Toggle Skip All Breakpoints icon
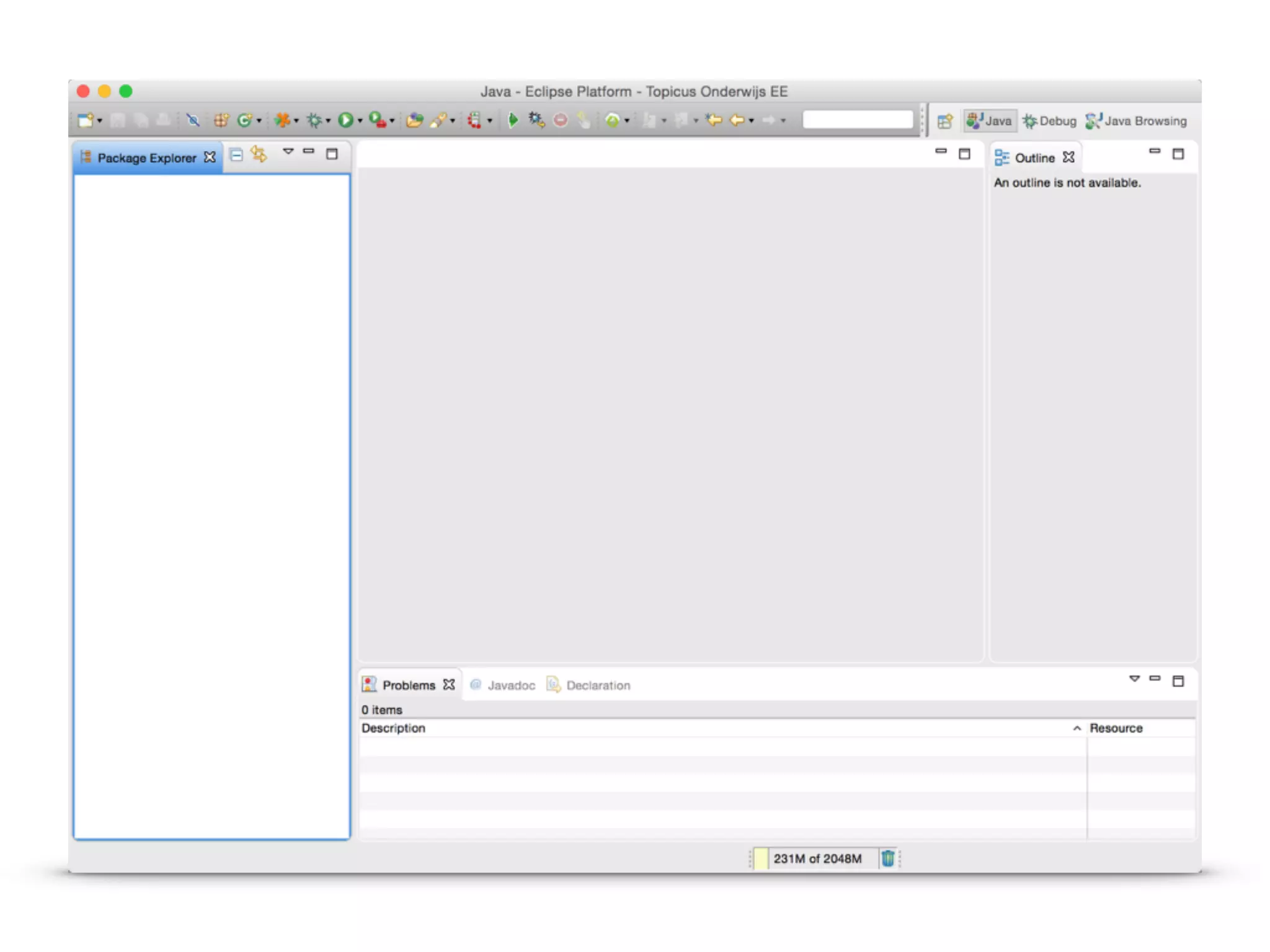Screen dimensions: 1270x952 tap(193, 120)
